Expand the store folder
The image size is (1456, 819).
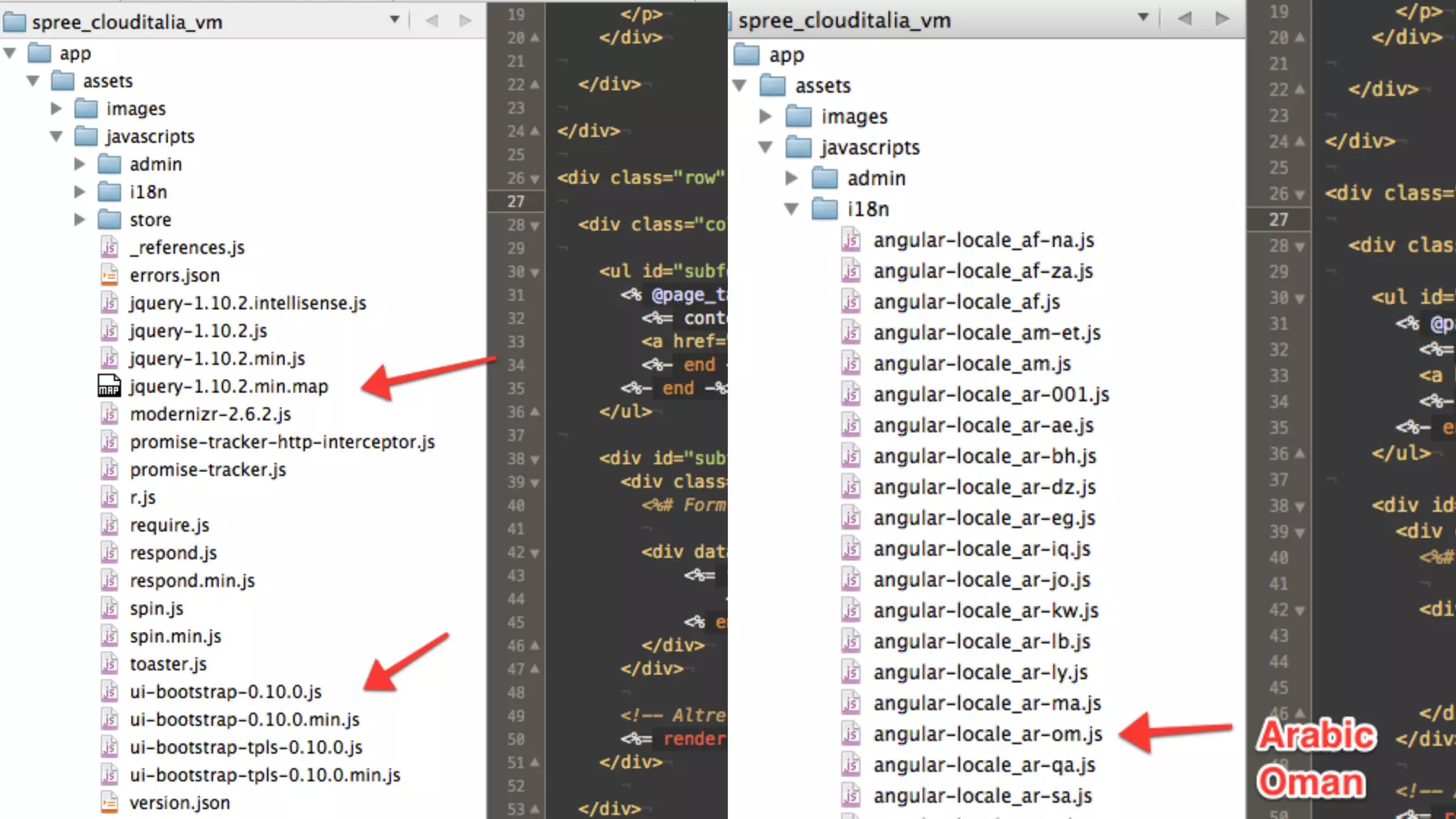point(80,220)
